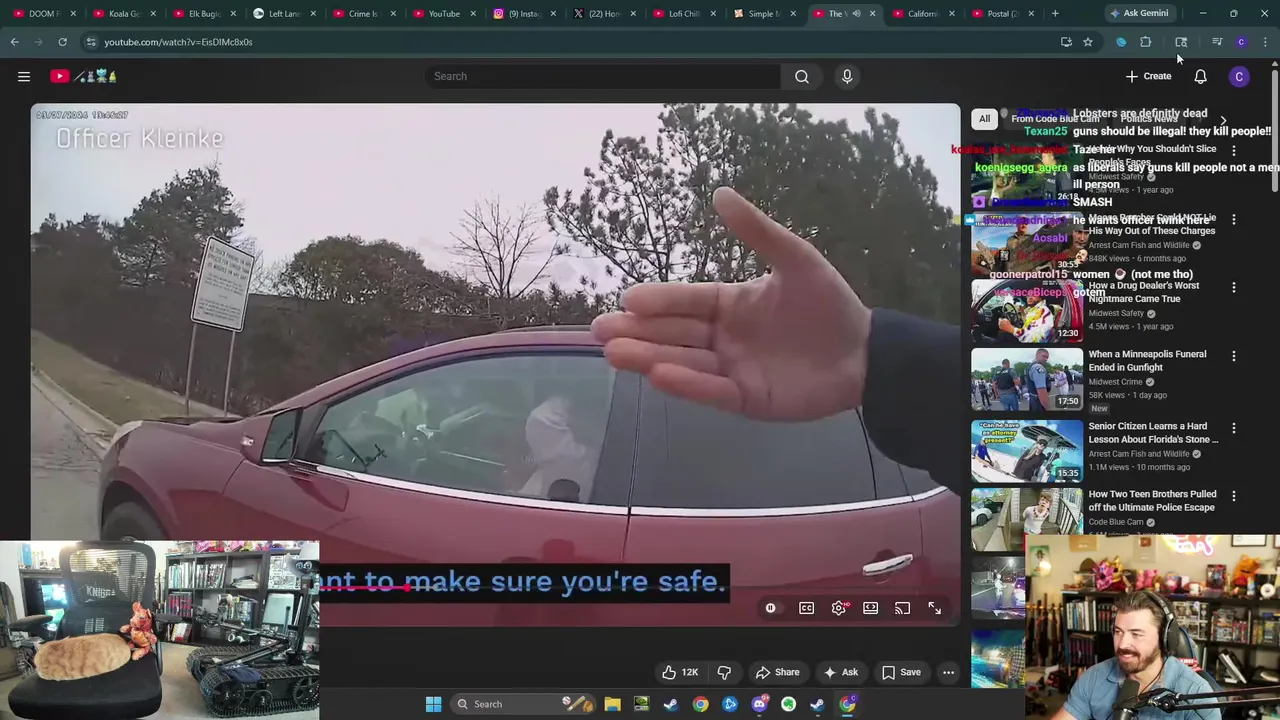The width and height of the screenshot is (1280, 720).
Task: Open File Explorer from taskbar
Action: [x=612, y=704]
